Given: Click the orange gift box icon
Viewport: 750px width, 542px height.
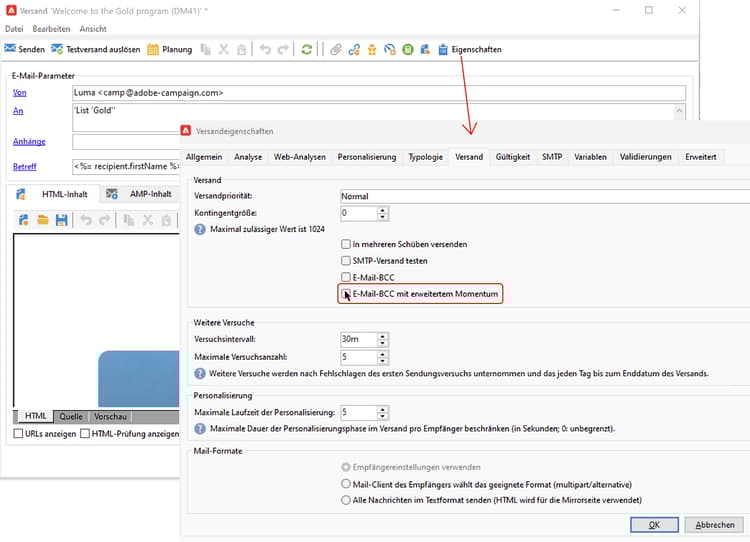Looking at the screenshot, I should tap(372, 49).
